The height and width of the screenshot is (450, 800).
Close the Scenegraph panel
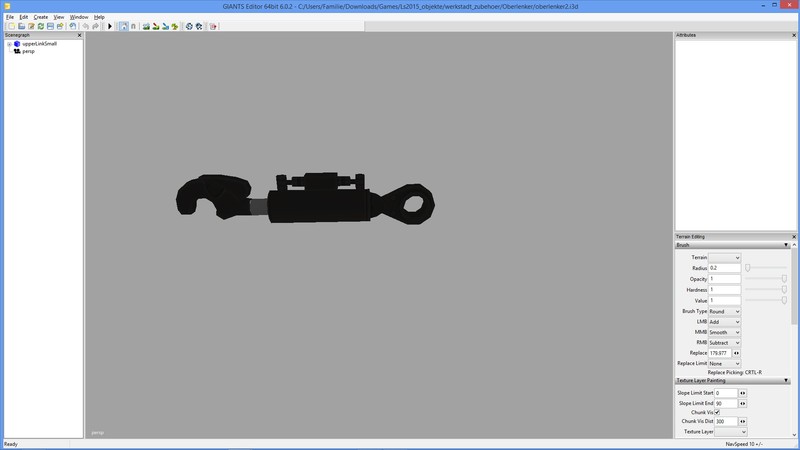[80, 35]
